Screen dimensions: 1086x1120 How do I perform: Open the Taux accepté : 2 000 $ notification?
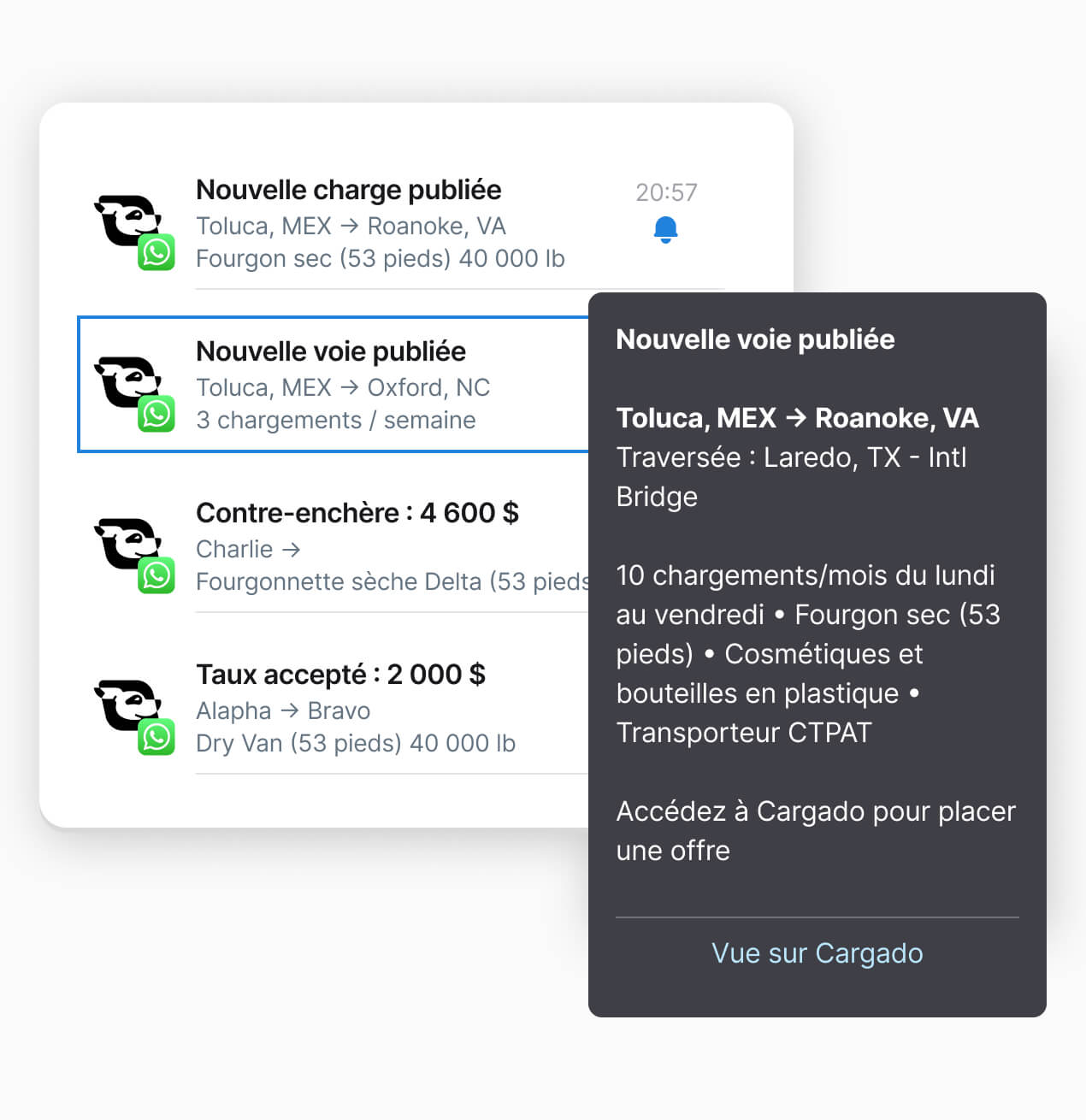point(340,675)
